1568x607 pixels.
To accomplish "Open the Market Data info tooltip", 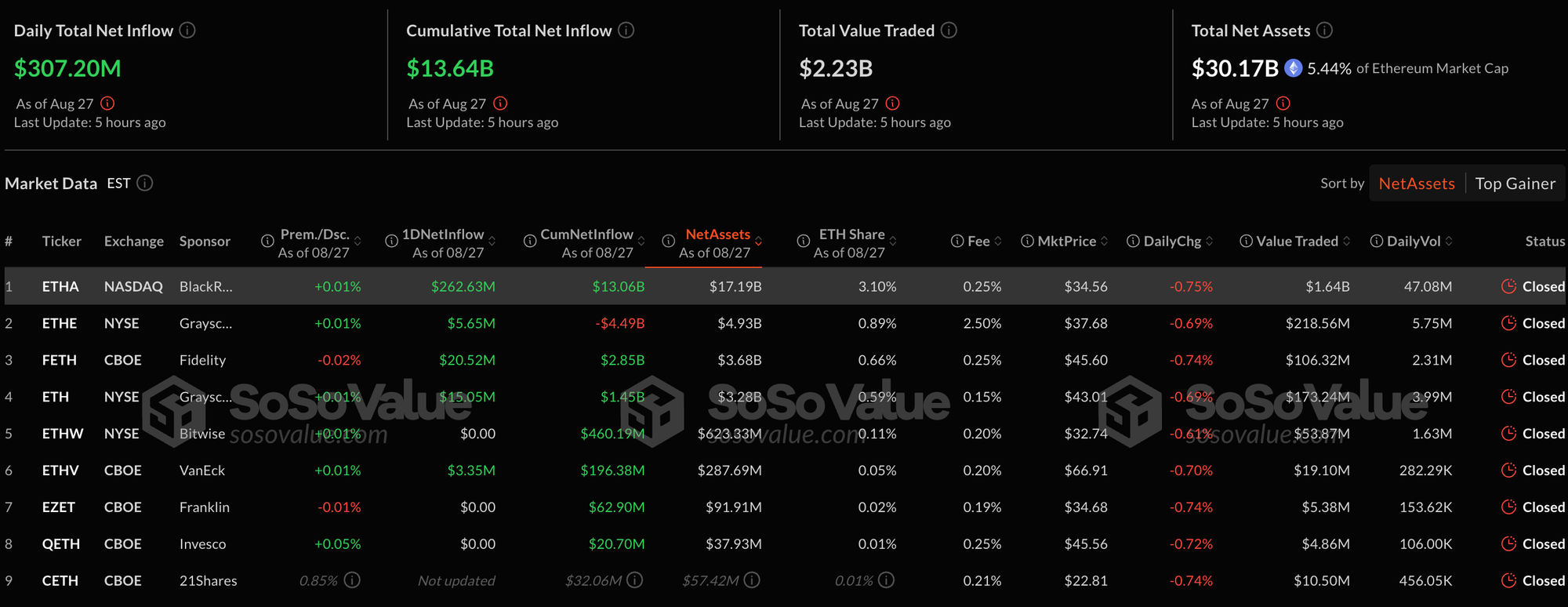I will (144, 183).
